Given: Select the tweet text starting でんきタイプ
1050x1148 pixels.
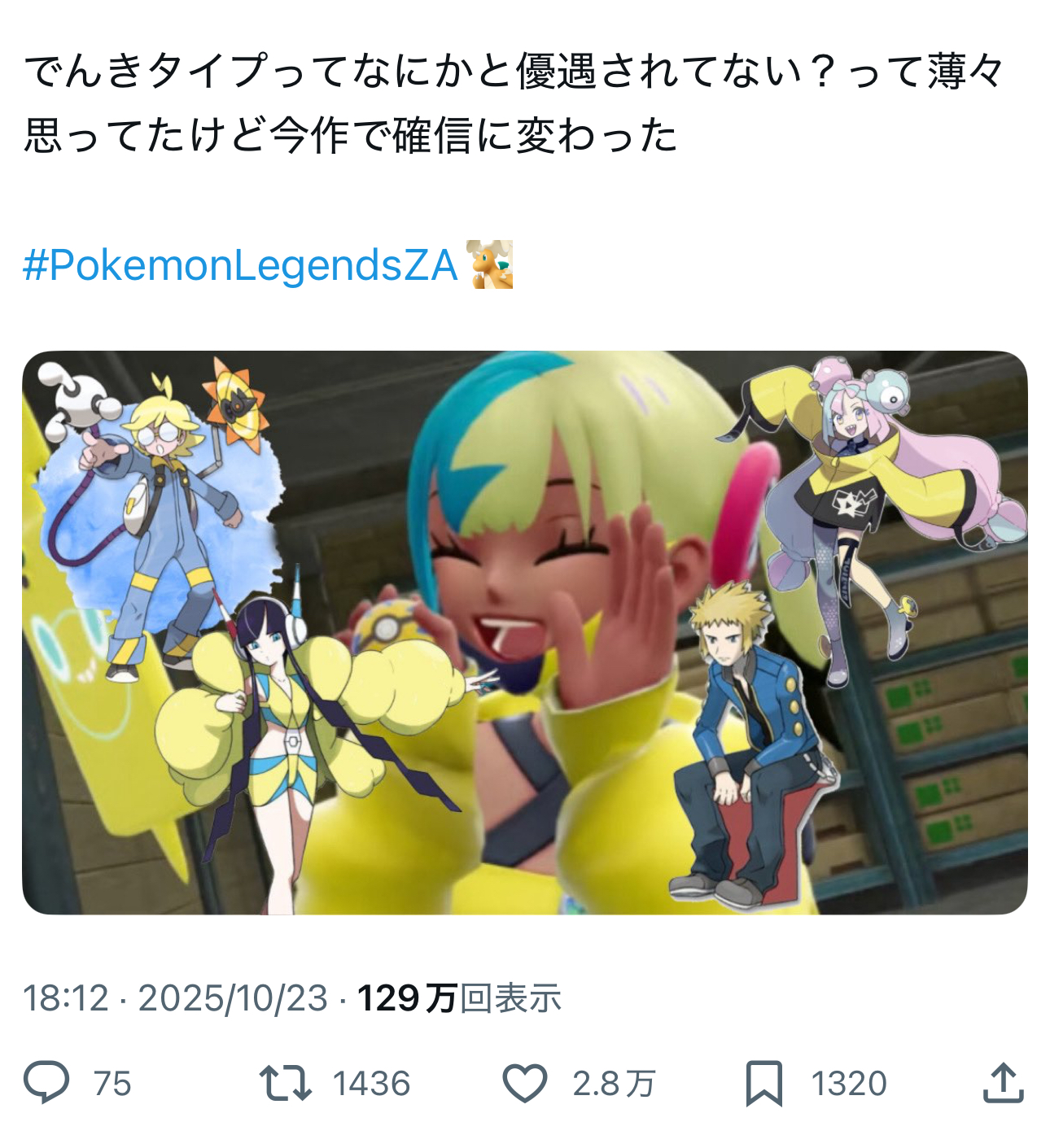Looking at the screenshot, I should pyautogui.click(x=514, y=103).
